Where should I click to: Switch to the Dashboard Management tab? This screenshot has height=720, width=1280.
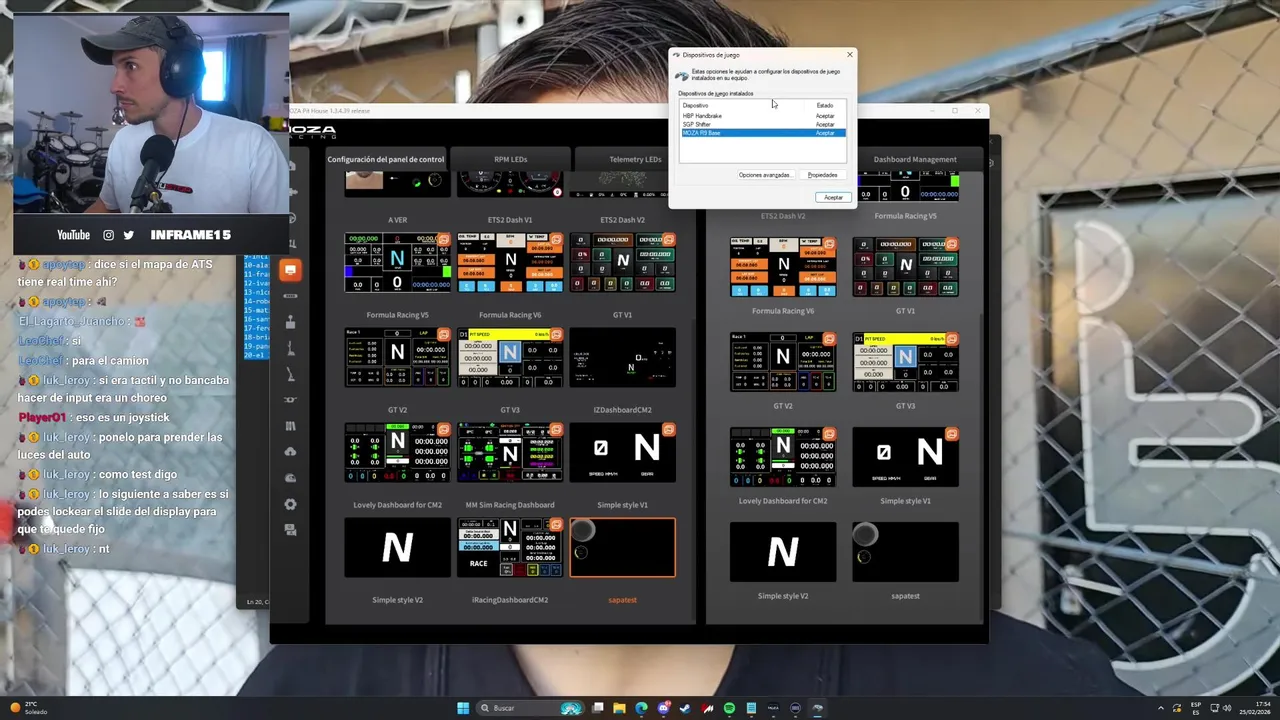click(x=915, y=159)
